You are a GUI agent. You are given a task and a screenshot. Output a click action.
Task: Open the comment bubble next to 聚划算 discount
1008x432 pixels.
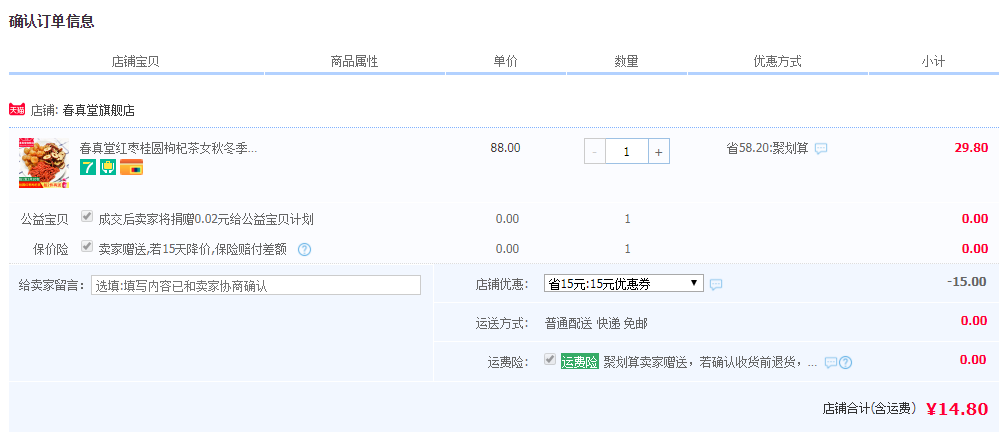821,149
